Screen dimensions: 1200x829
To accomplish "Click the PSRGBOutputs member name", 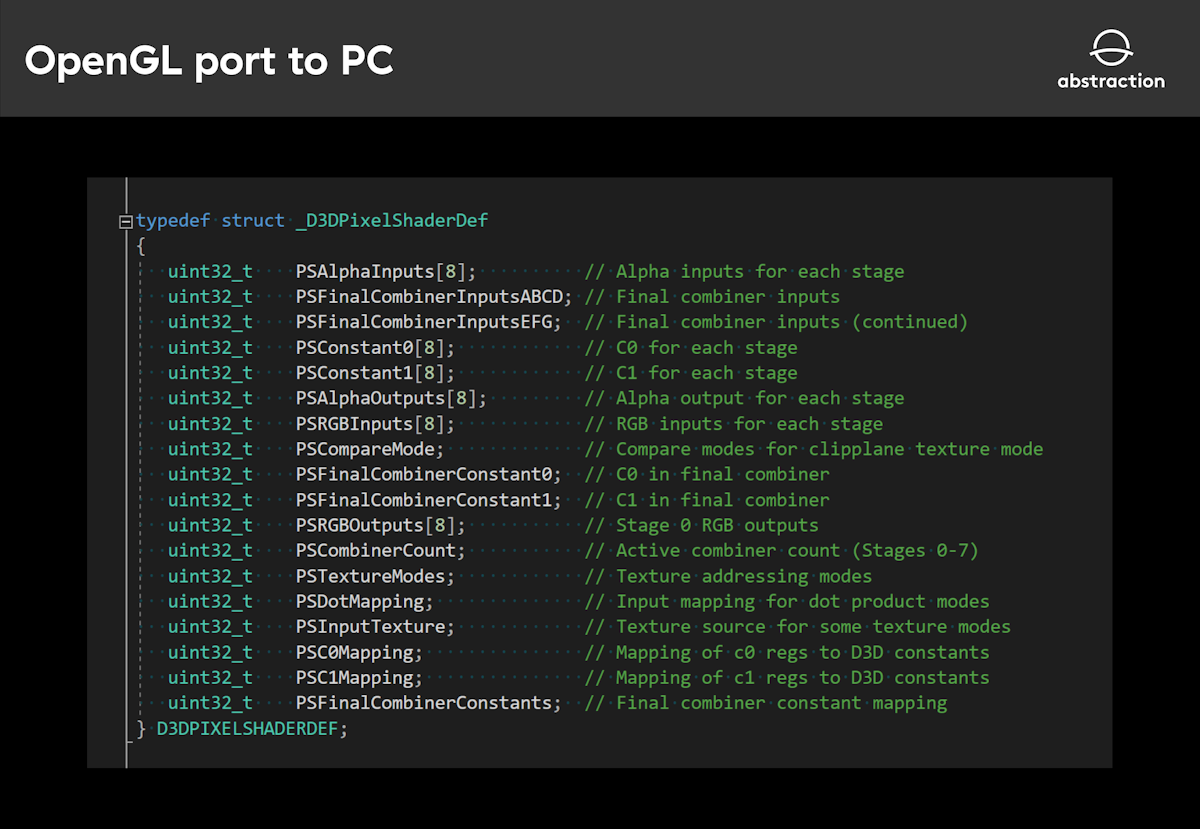I will (x=360, y=525).
